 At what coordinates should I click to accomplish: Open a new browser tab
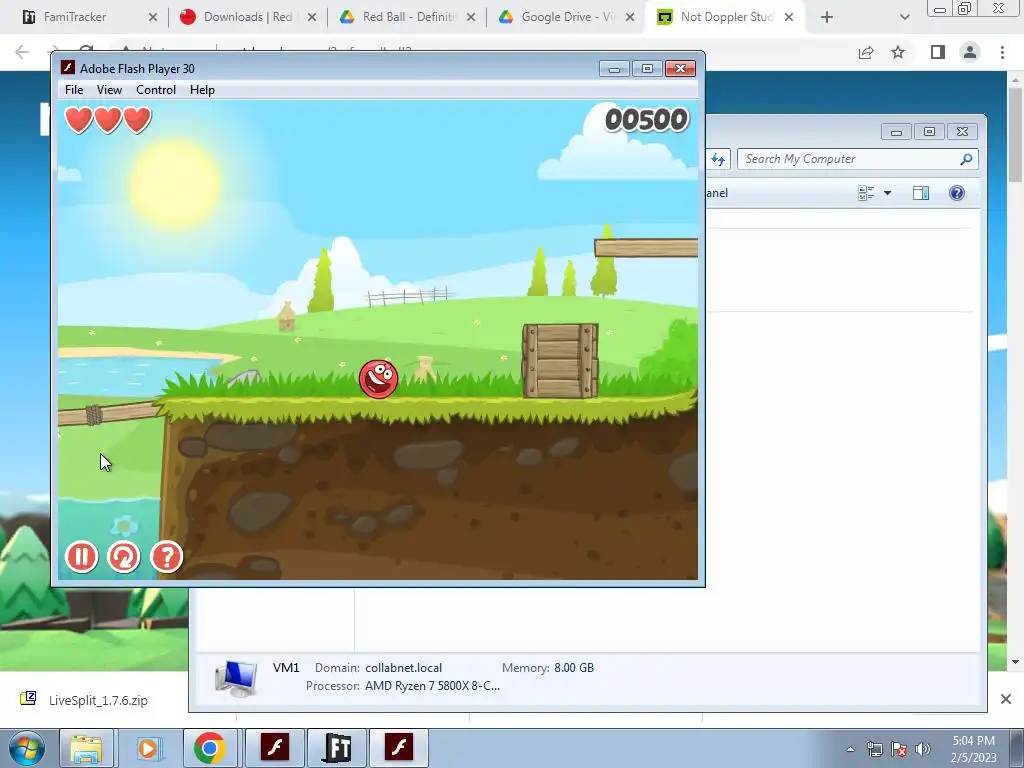(827, 17)
